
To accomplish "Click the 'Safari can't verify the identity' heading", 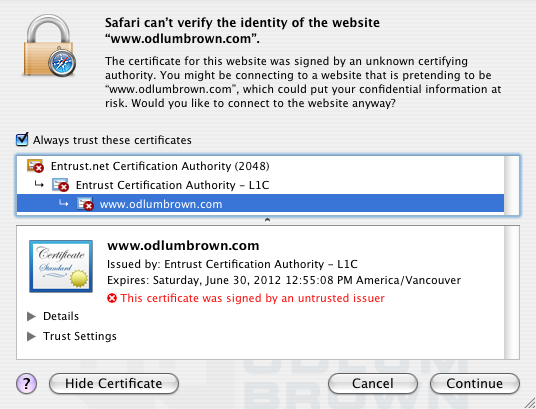I will 242,31.
